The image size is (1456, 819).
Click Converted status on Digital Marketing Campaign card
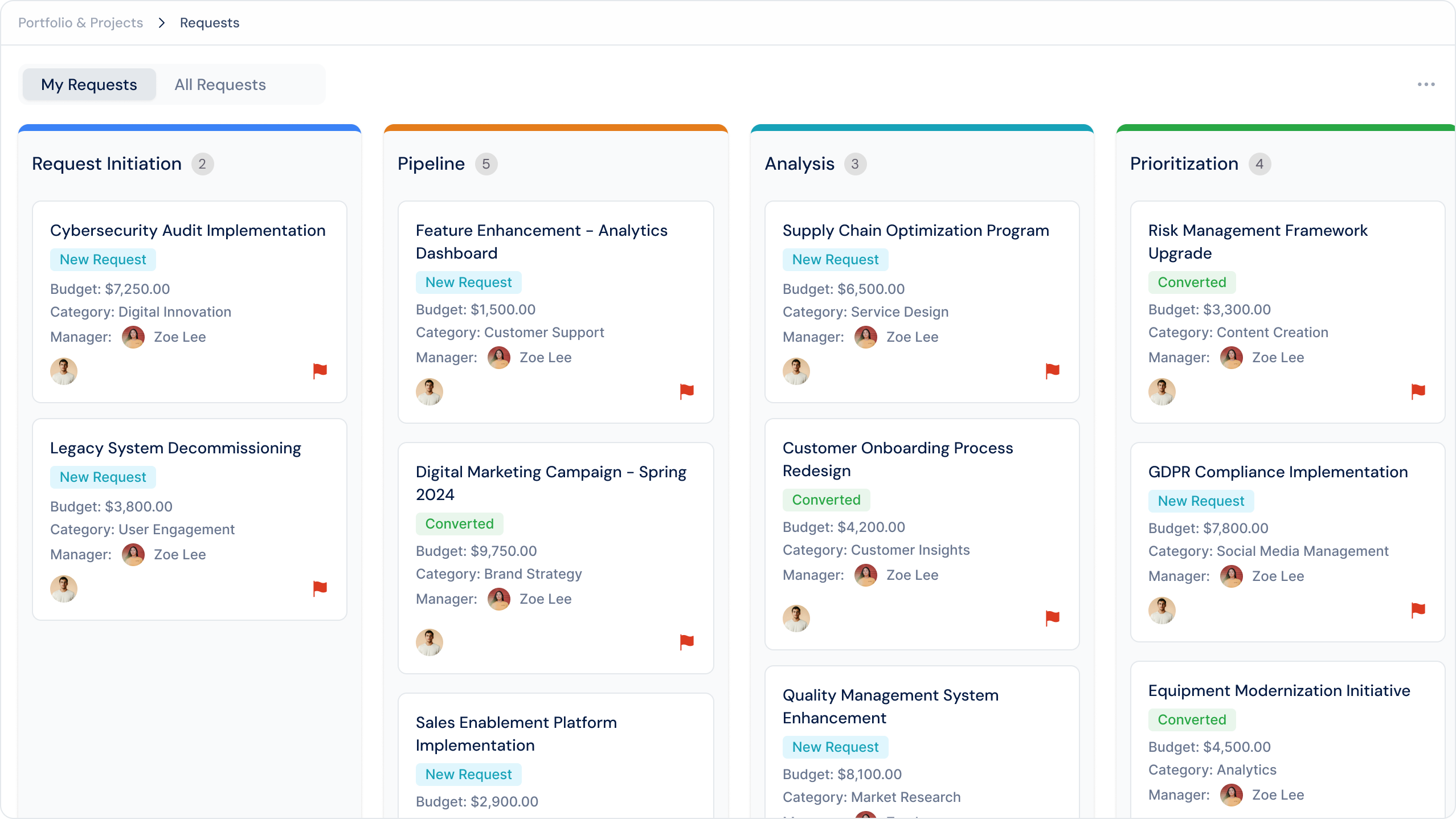459,523
